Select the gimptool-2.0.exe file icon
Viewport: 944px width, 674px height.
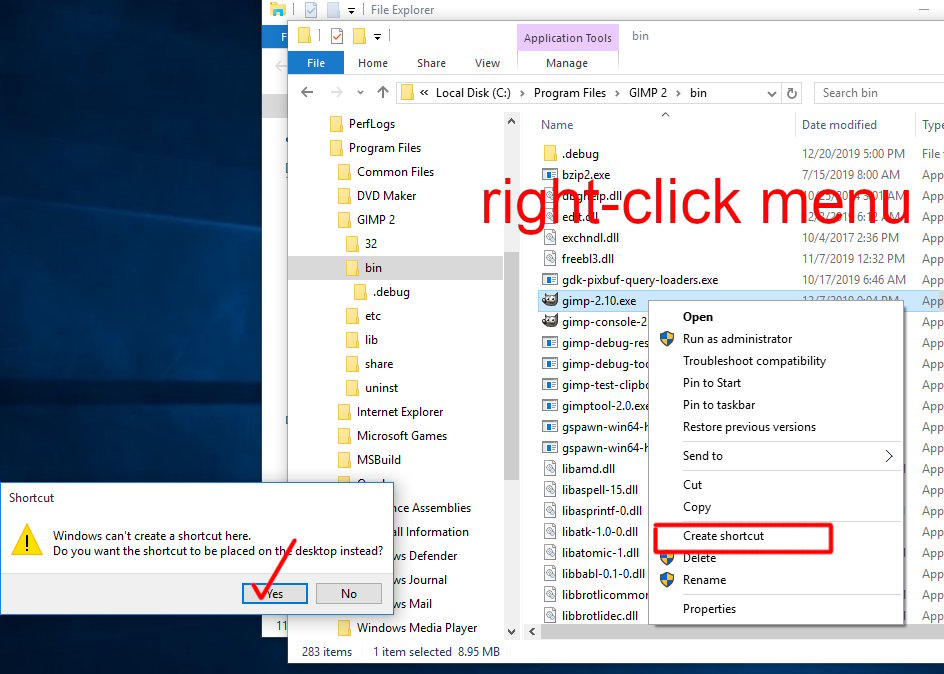550,406
